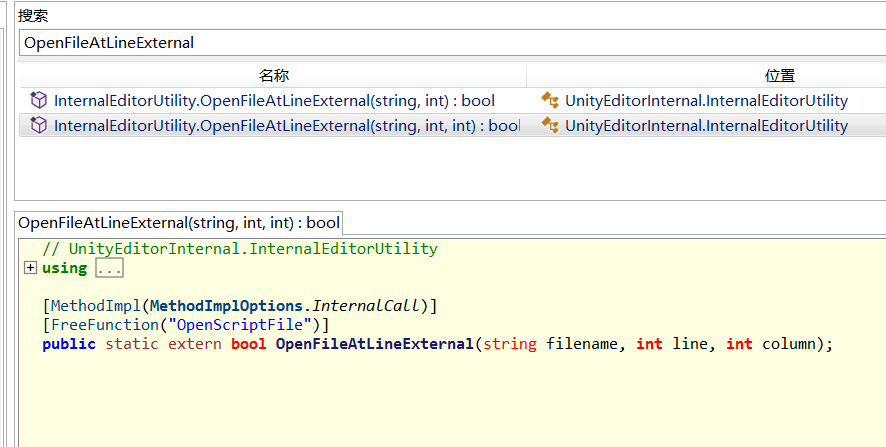Click first row's UnityEditorInternal.InternalEditorUtility location
Viewport: 886px width, 447px height.
coord(706,101)
